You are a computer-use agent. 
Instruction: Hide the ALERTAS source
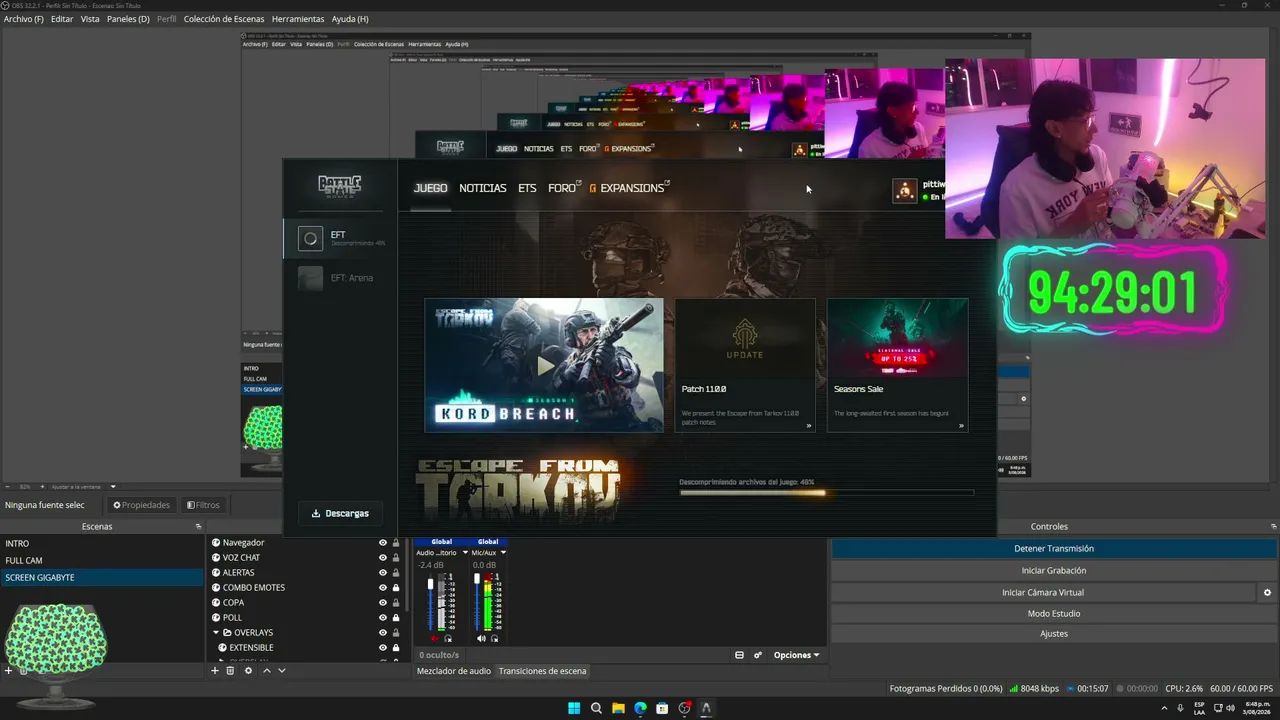pyautogui.click(x=382, y=573)
